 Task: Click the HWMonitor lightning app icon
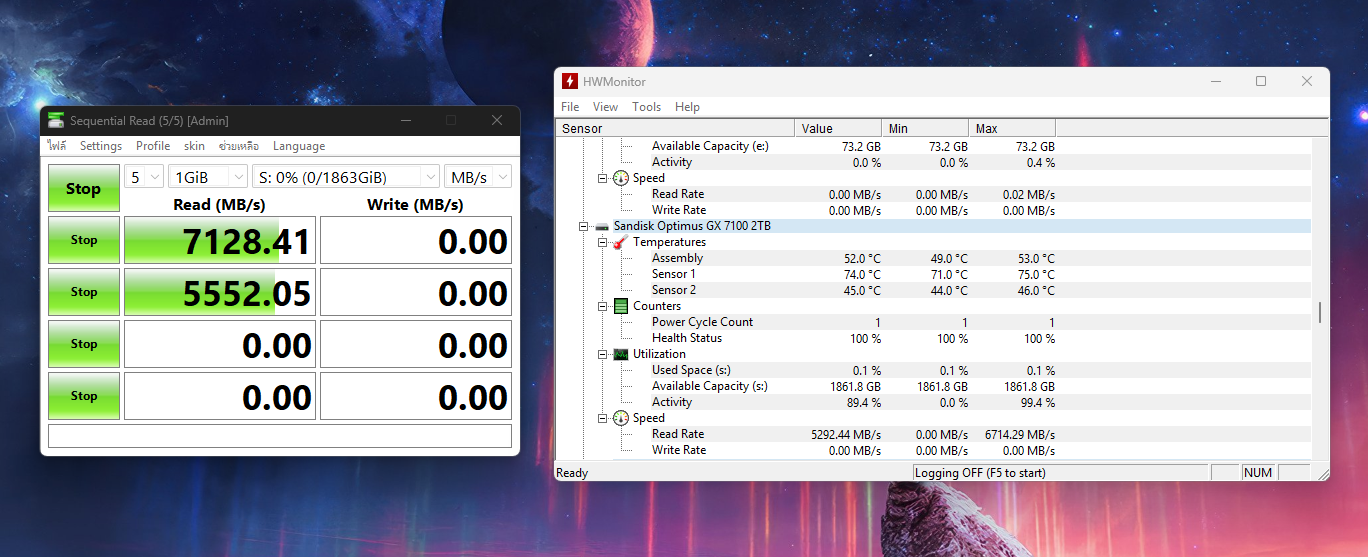coord(569,81)
